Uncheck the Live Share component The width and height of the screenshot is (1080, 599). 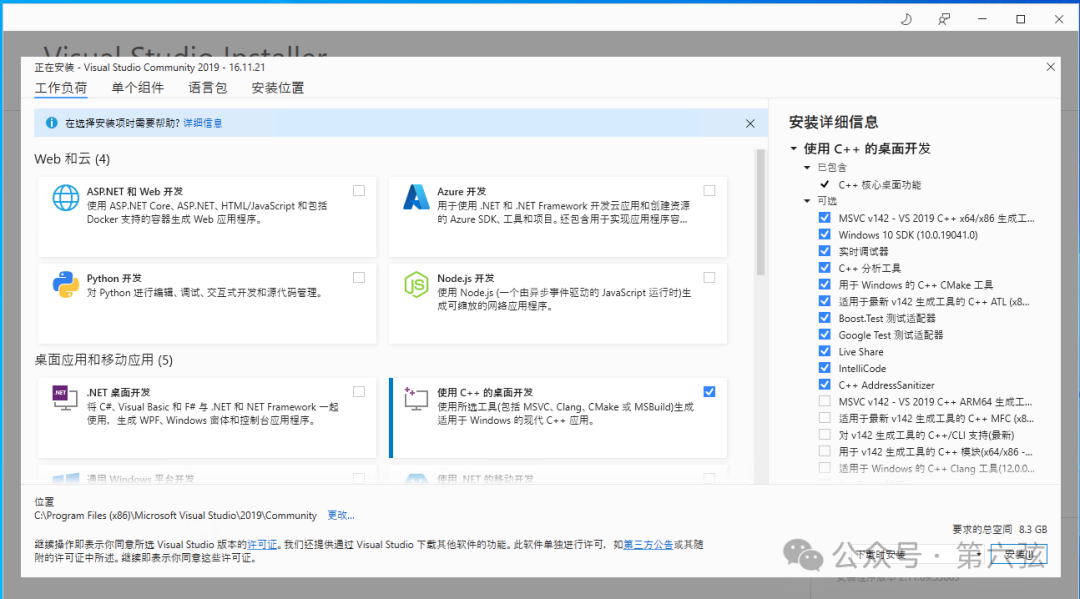(824, 351)
